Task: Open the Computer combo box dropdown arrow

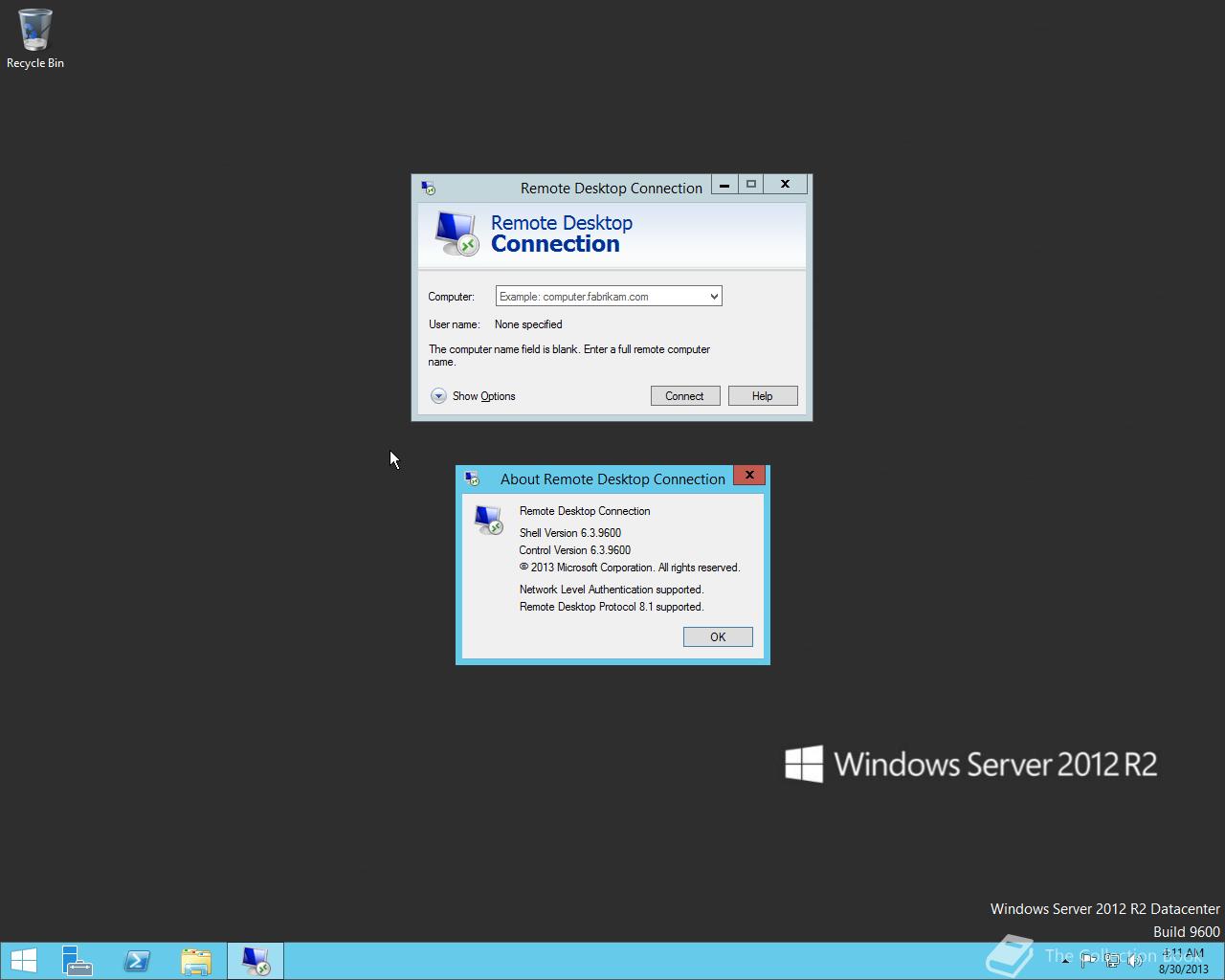Action: [714, 297]
